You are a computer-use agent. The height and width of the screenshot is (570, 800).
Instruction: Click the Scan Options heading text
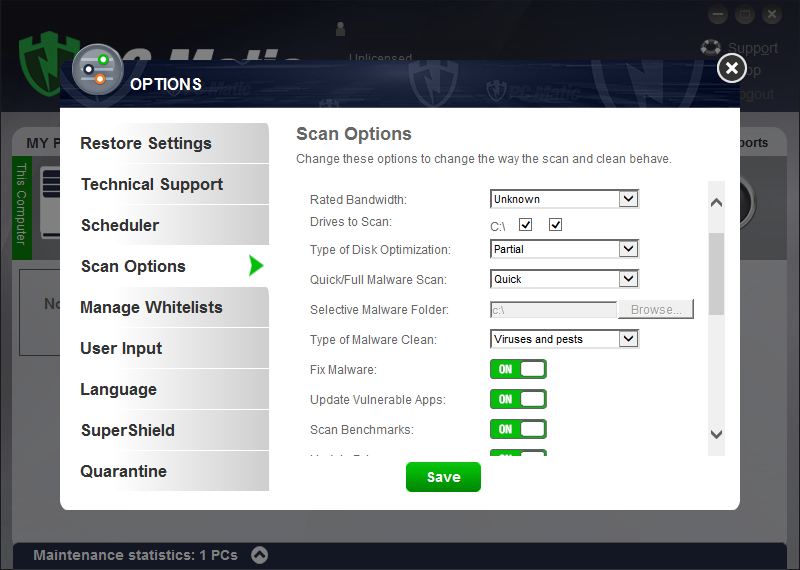(x=354, y=134)
